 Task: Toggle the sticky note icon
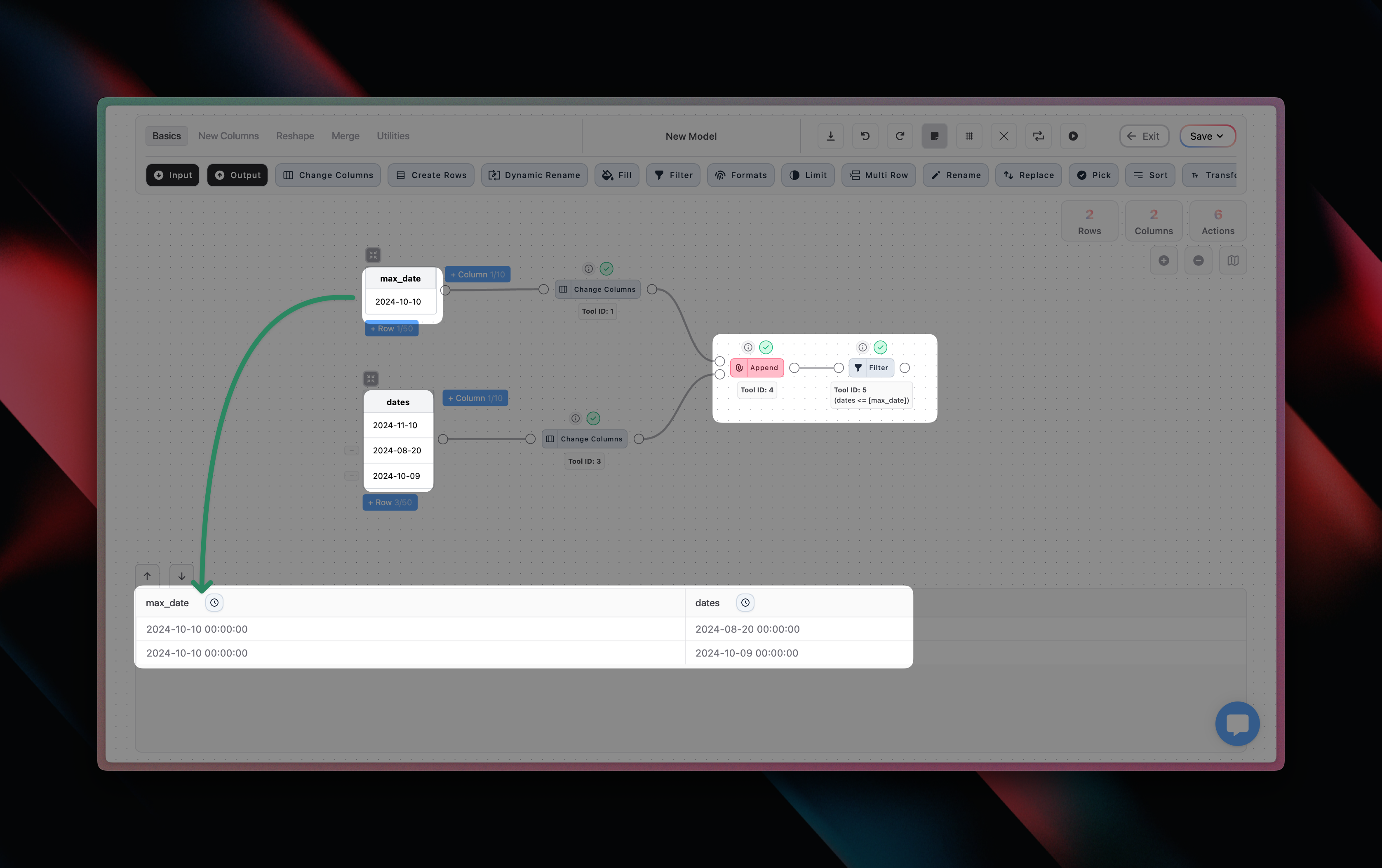click(934, 136)
